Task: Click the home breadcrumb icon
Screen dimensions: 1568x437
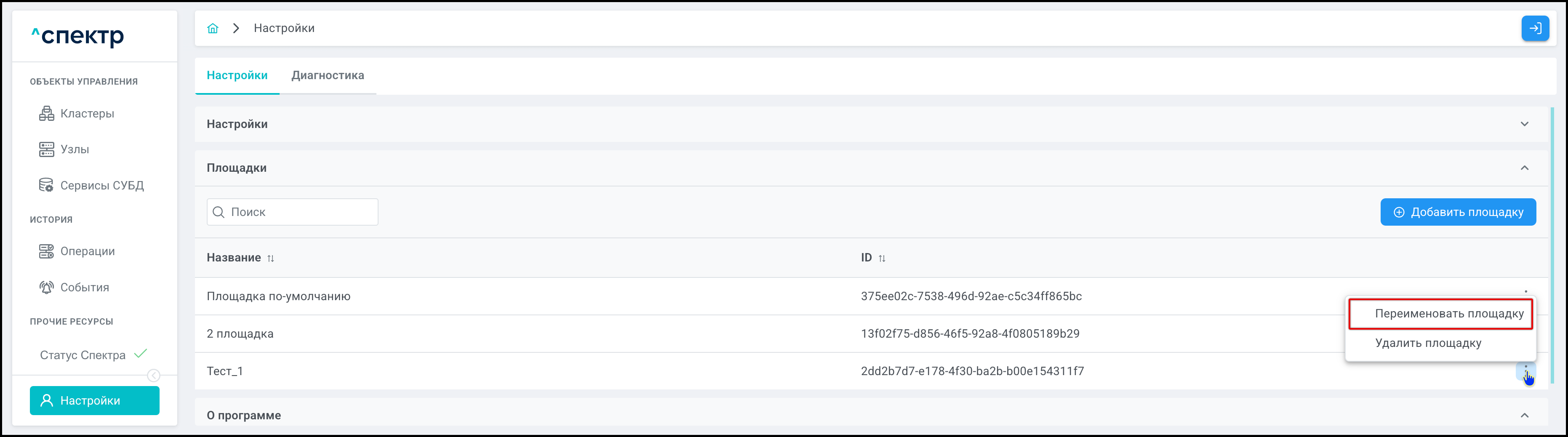Action: pos(213,29)
